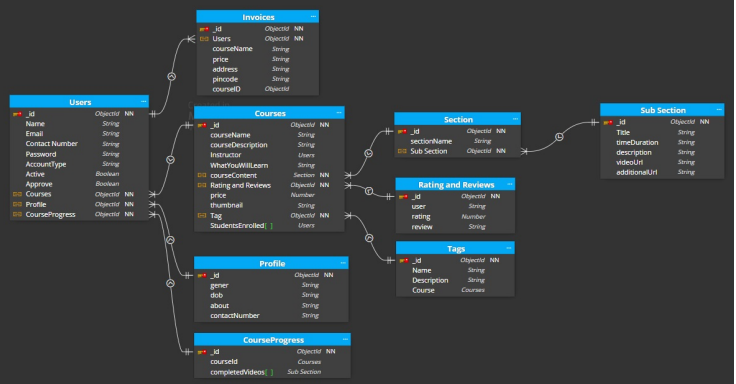This screenshot has height=384, width=736.
Task: Open the Rating and Reviews options menu
Action: pyautogui.click(x=510, y=184)
